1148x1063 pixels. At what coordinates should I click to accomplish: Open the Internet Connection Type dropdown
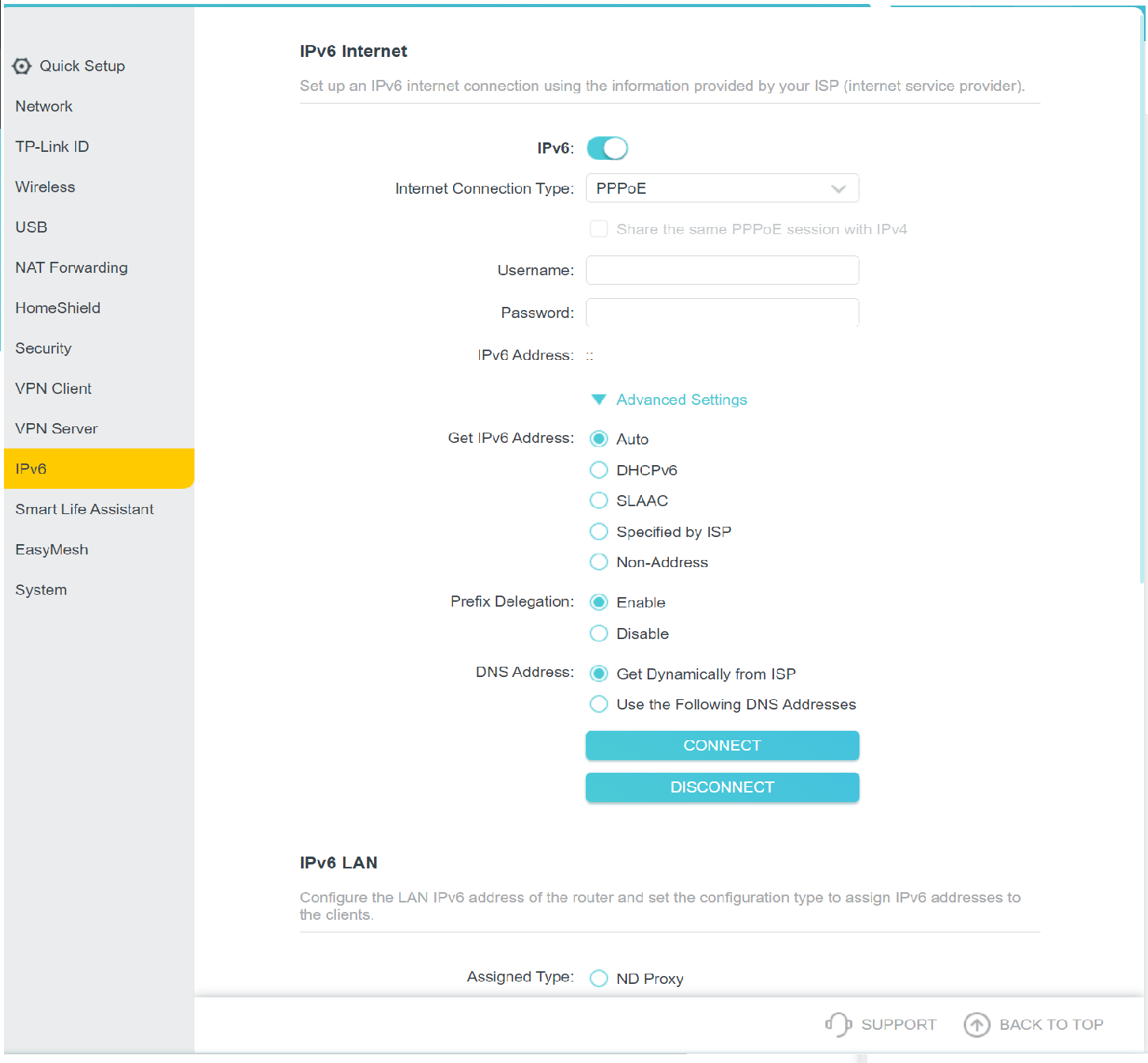click(722, 188)
